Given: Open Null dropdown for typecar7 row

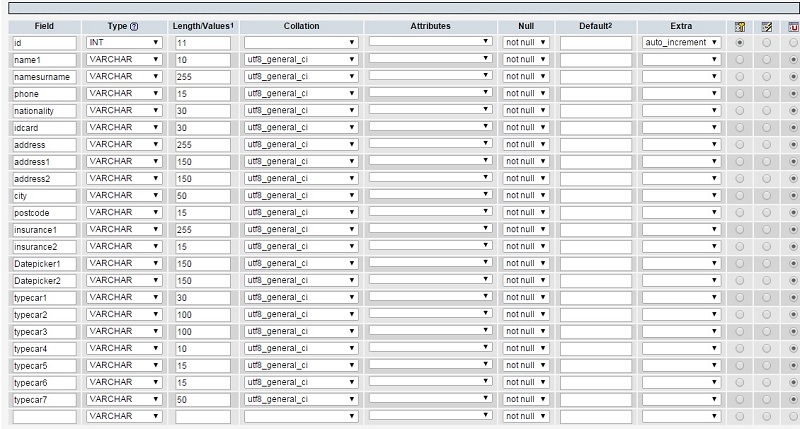Looking at the screenshot, I should (526, 399).
